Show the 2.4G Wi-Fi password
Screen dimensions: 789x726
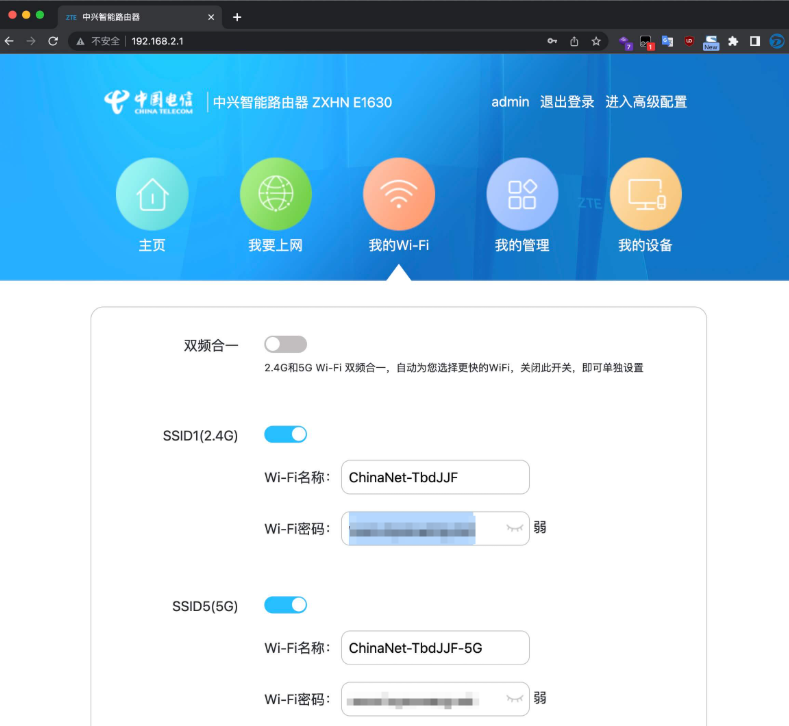click(x=514, y=528)
